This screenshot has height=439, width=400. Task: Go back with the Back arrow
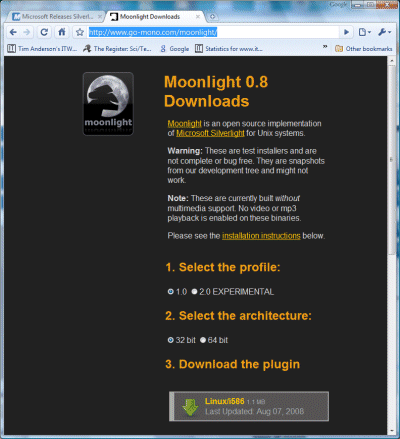point(13,32)
